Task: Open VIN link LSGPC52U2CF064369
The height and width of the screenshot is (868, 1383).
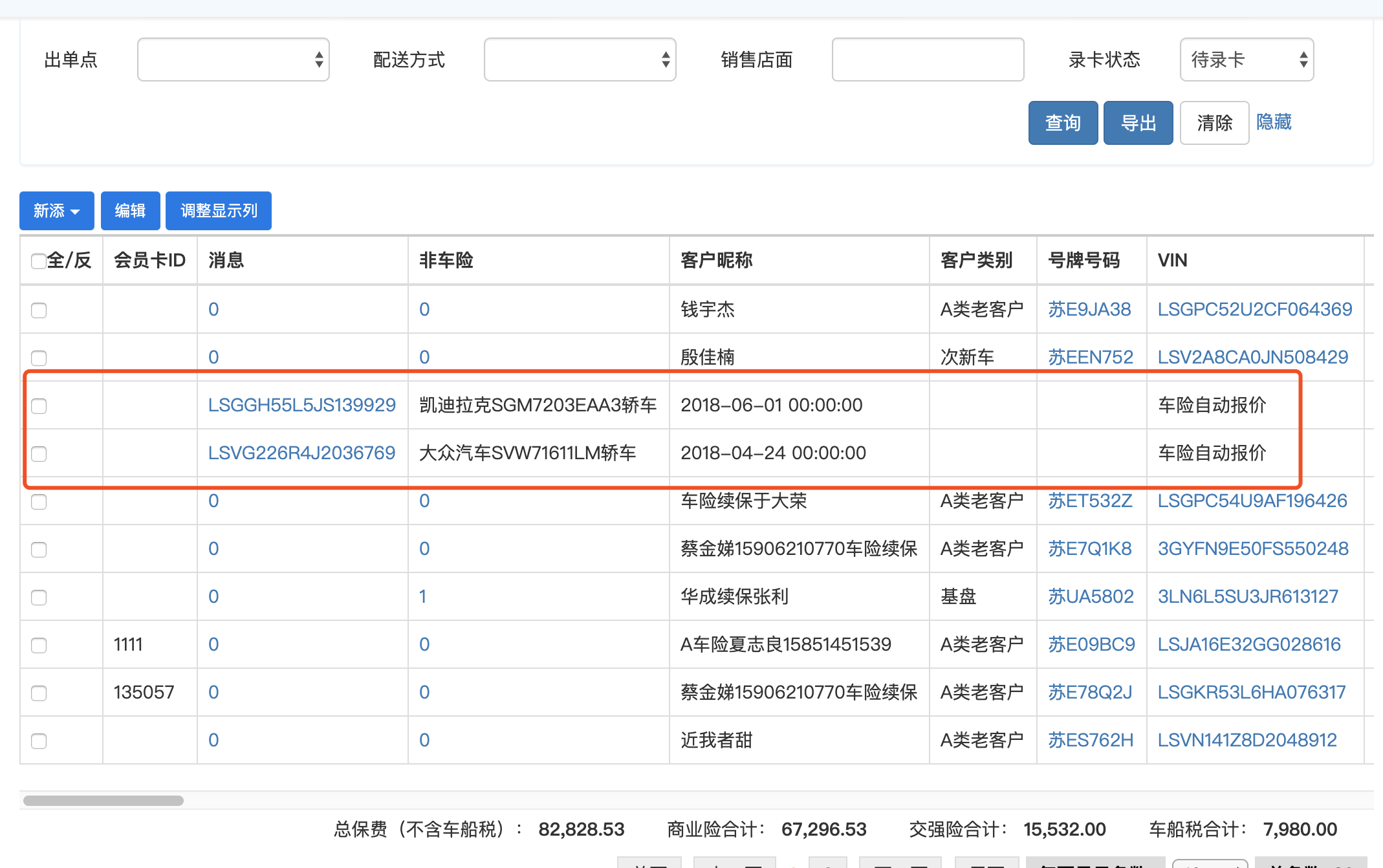Action: [1254, 309]
